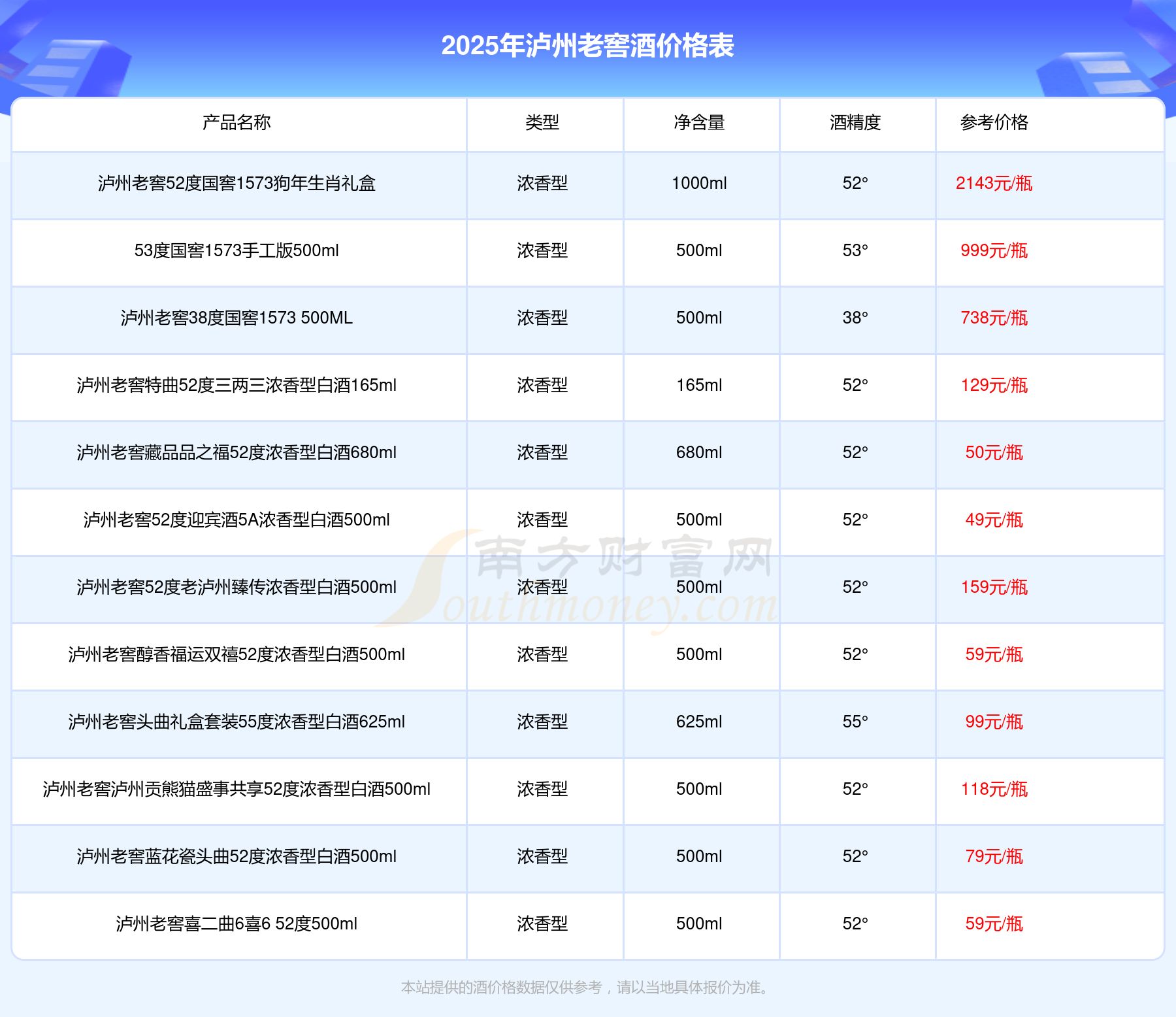The width and height of the screenshot is (1176, 1017).
Task: Click the price 2143元/瓶
Action: 994,183
